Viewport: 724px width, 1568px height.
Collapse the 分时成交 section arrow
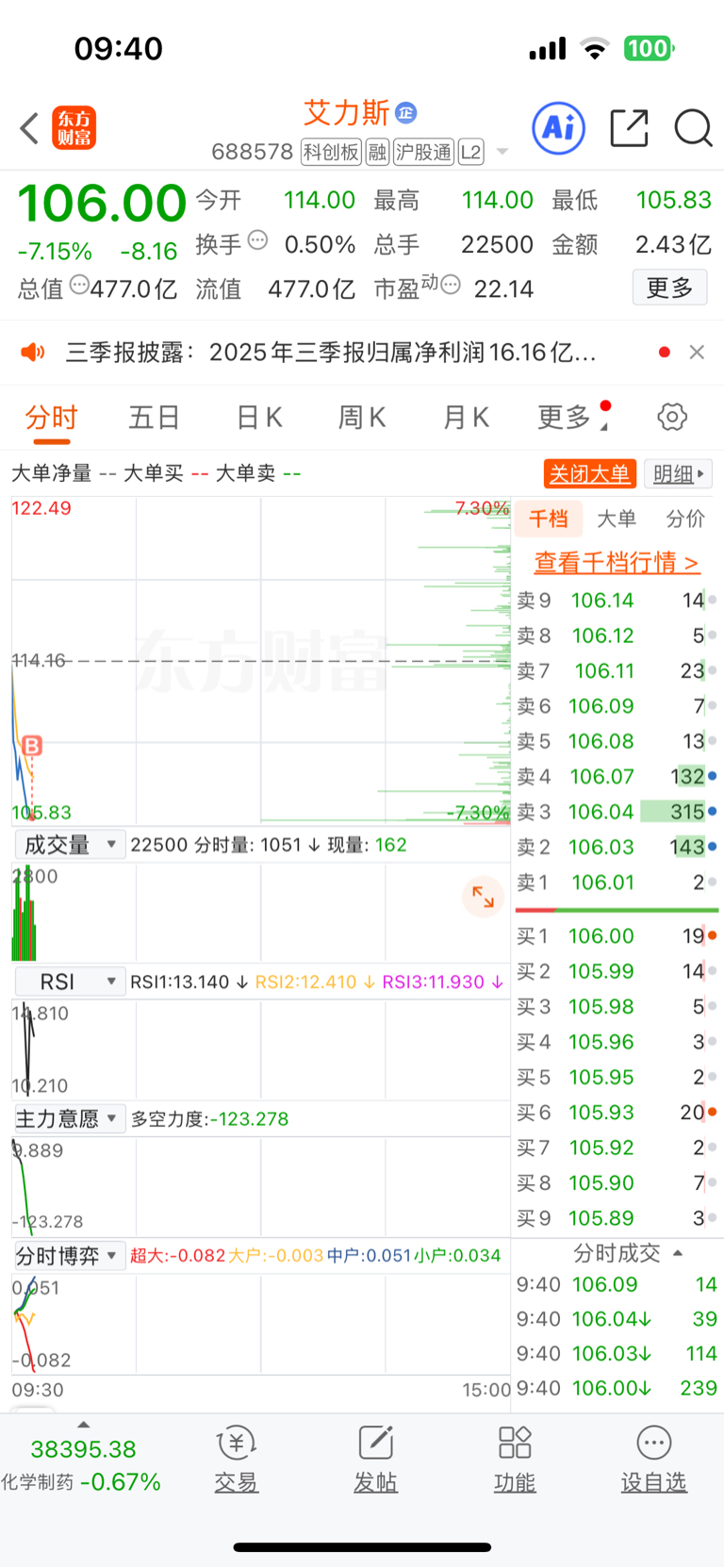point(678,1253)
